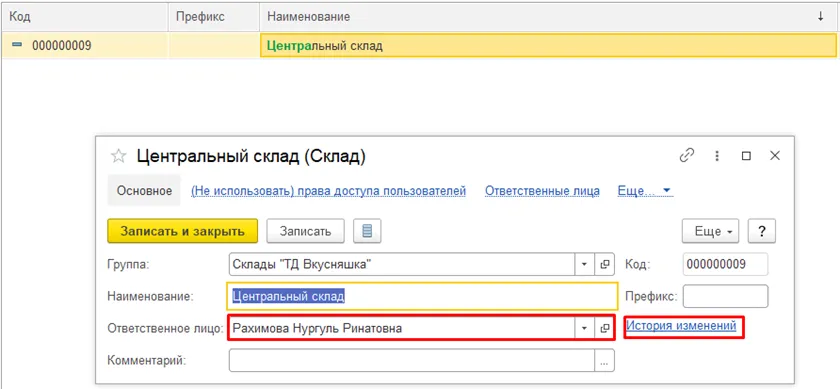The height and width of the screenshot is (389, 840).
Task: Click the Код column header in list
Action: pos(85,17)
